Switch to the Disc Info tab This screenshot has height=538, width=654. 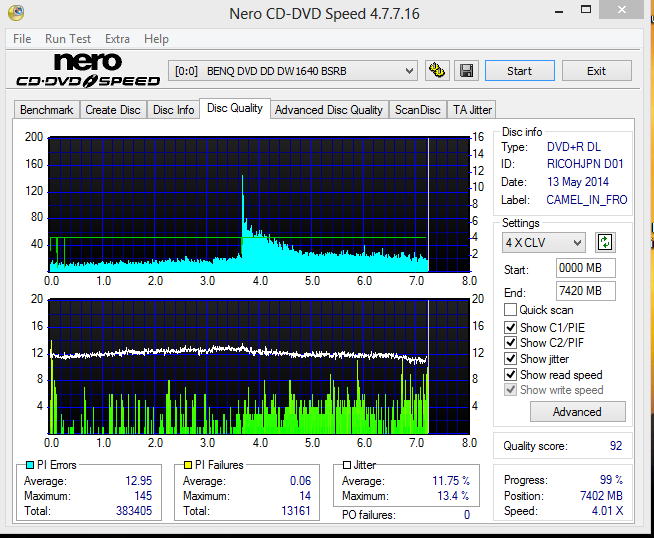pos(174,110)
